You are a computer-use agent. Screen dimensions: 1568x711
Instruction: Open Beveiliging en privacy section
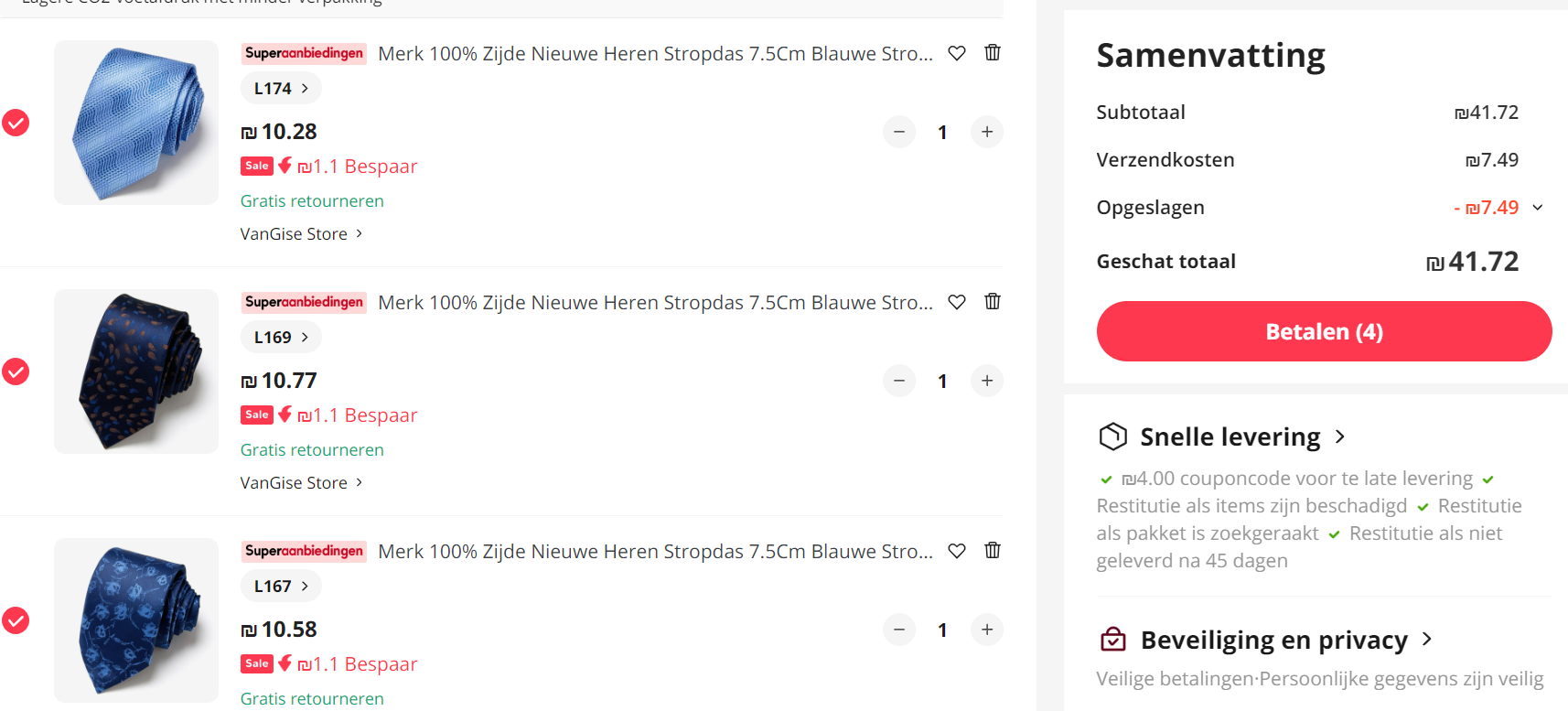click(x=1273, y=641)
